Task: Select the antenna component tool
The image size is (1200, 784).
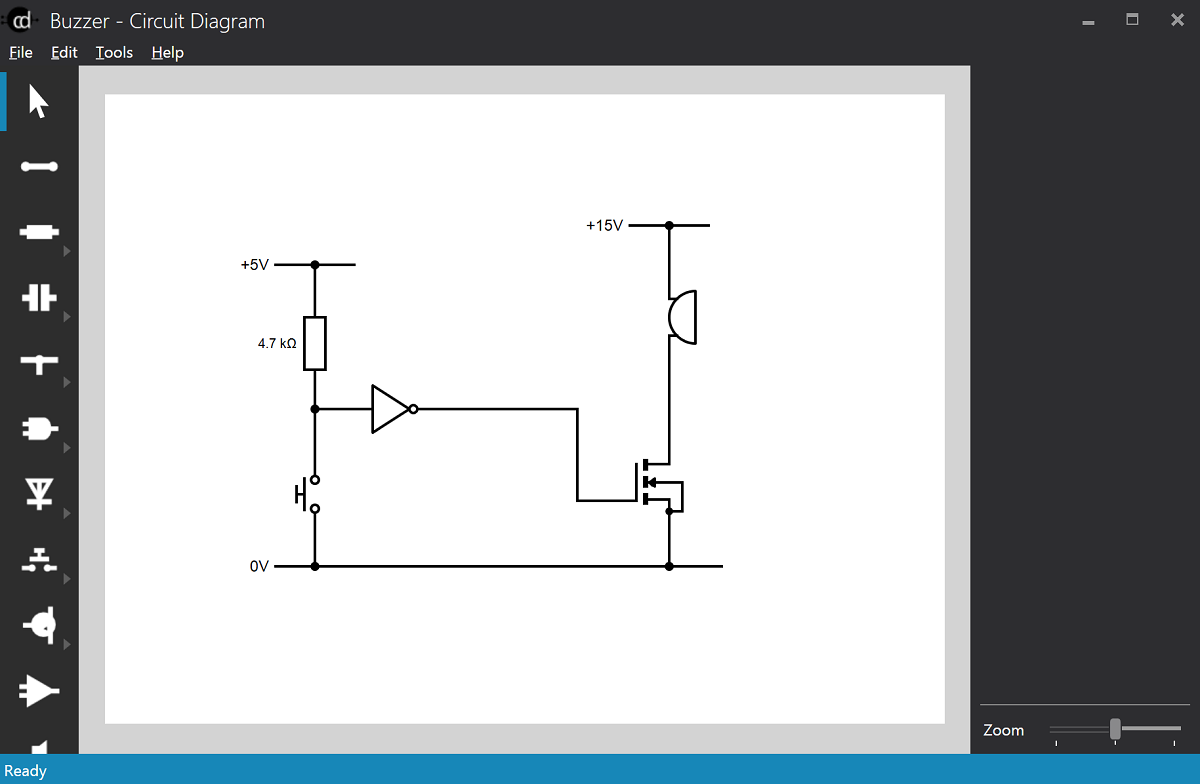Action: pos(40,492)
